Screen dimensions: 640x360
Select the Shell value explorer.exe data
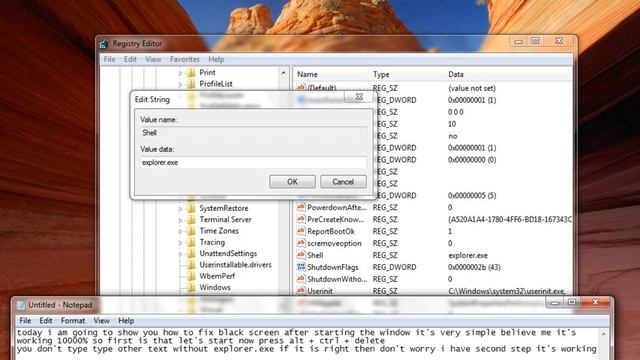click(468, 256)
